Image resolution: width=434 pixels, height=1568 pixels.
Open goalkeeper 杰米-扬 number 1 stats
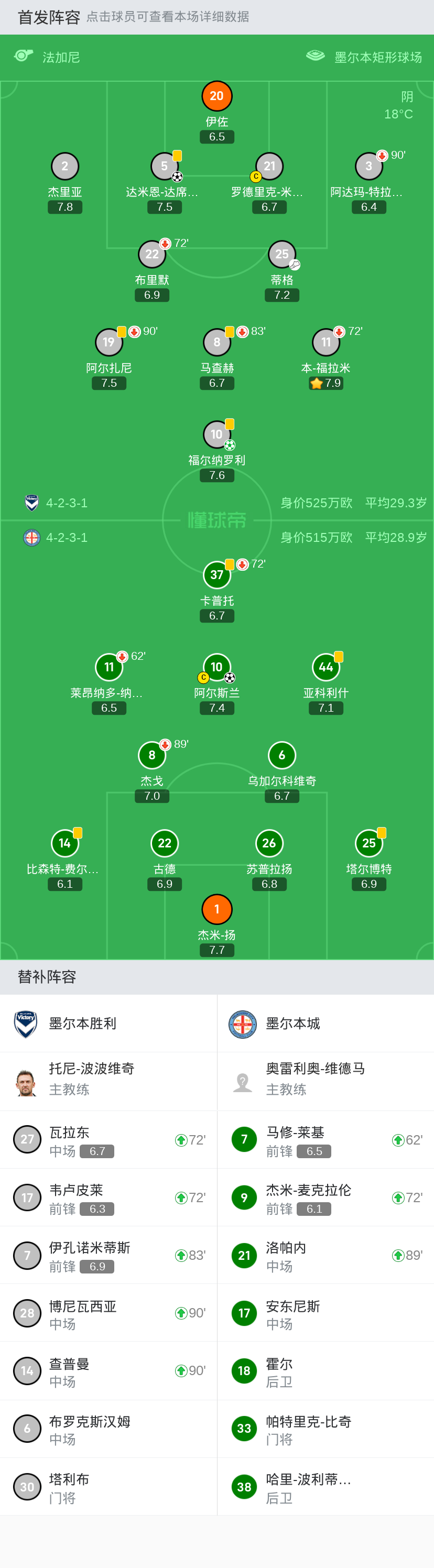[216, 909]
